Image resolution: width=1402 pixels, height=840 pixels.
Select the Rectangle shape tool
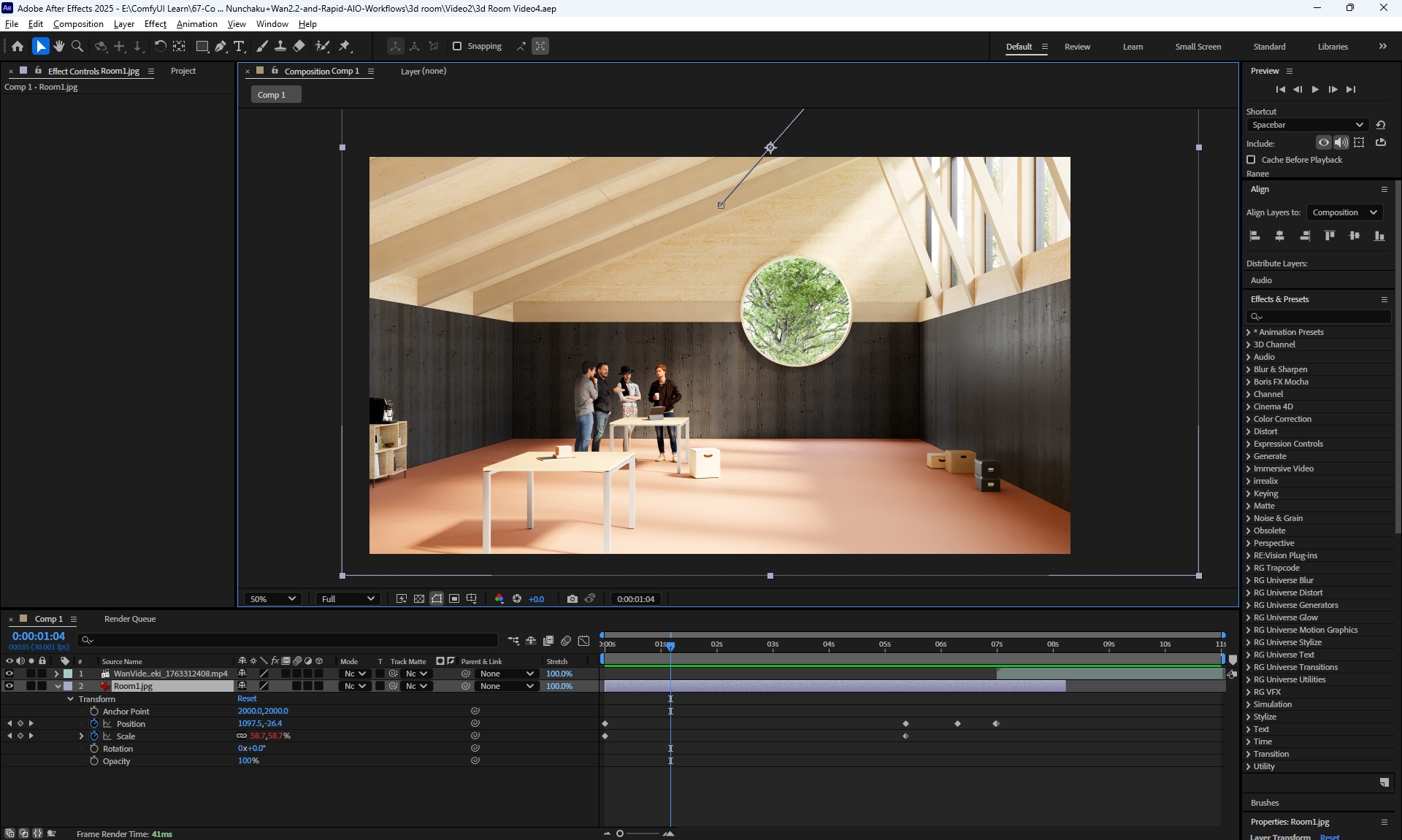click(x=202, y=46)
